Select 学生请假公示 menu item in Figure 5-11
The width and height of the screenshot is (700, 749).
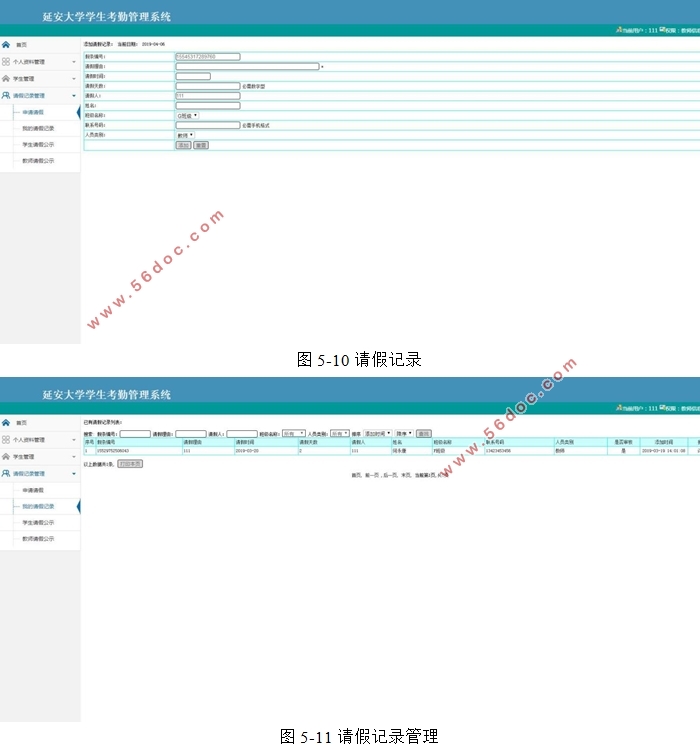(38, 523)
